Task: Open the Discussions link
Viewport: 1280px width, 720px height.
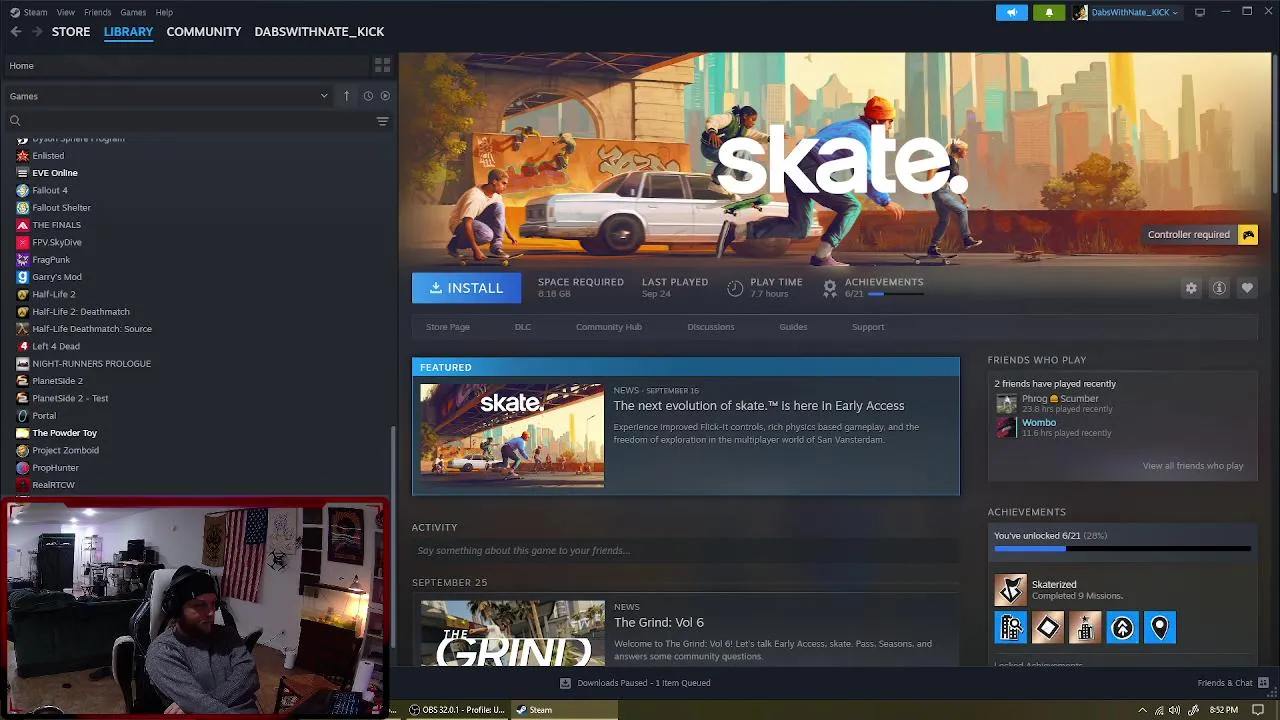Action: point(711,327)
